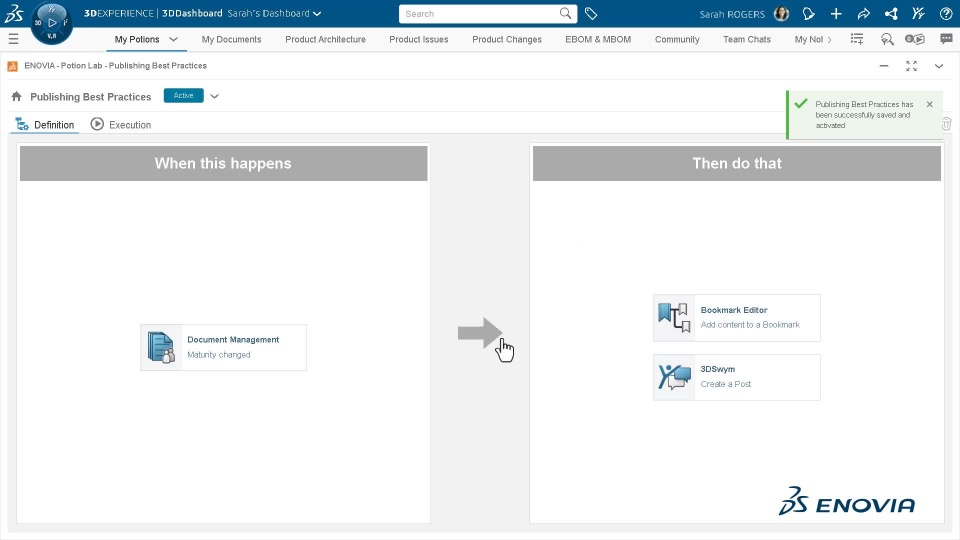Expand Sarah's Dashboard dropdown

coord(317,13)
